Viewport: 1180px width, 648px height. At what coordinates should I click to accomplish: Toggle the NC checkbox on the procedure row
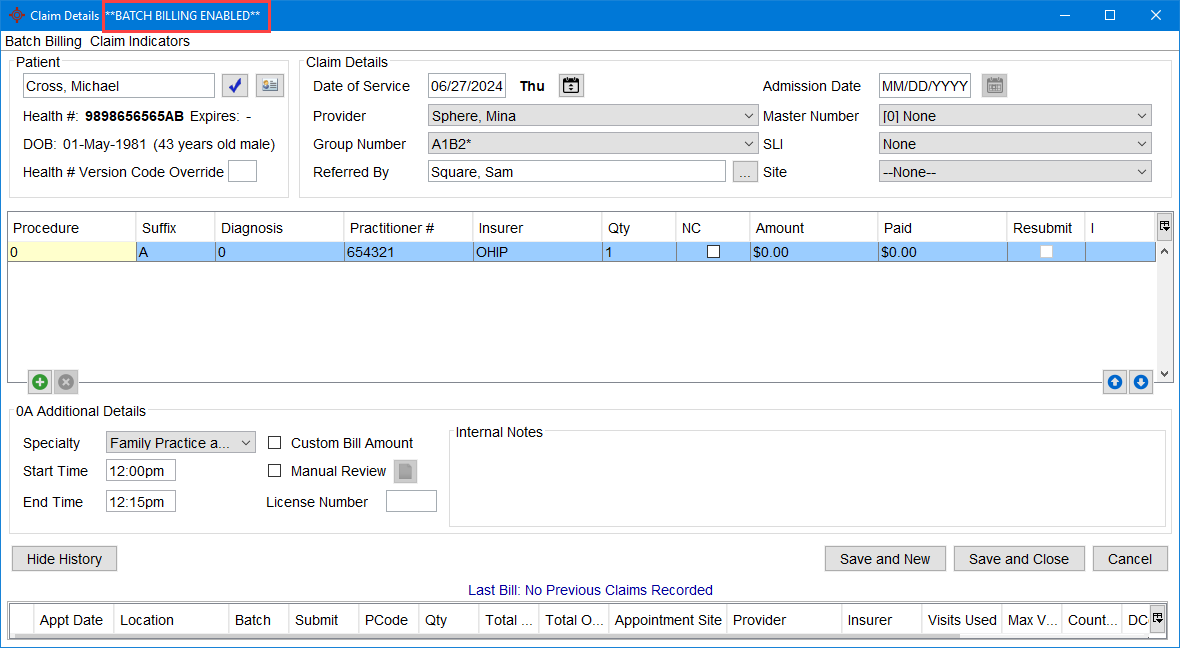pos(714,251)
